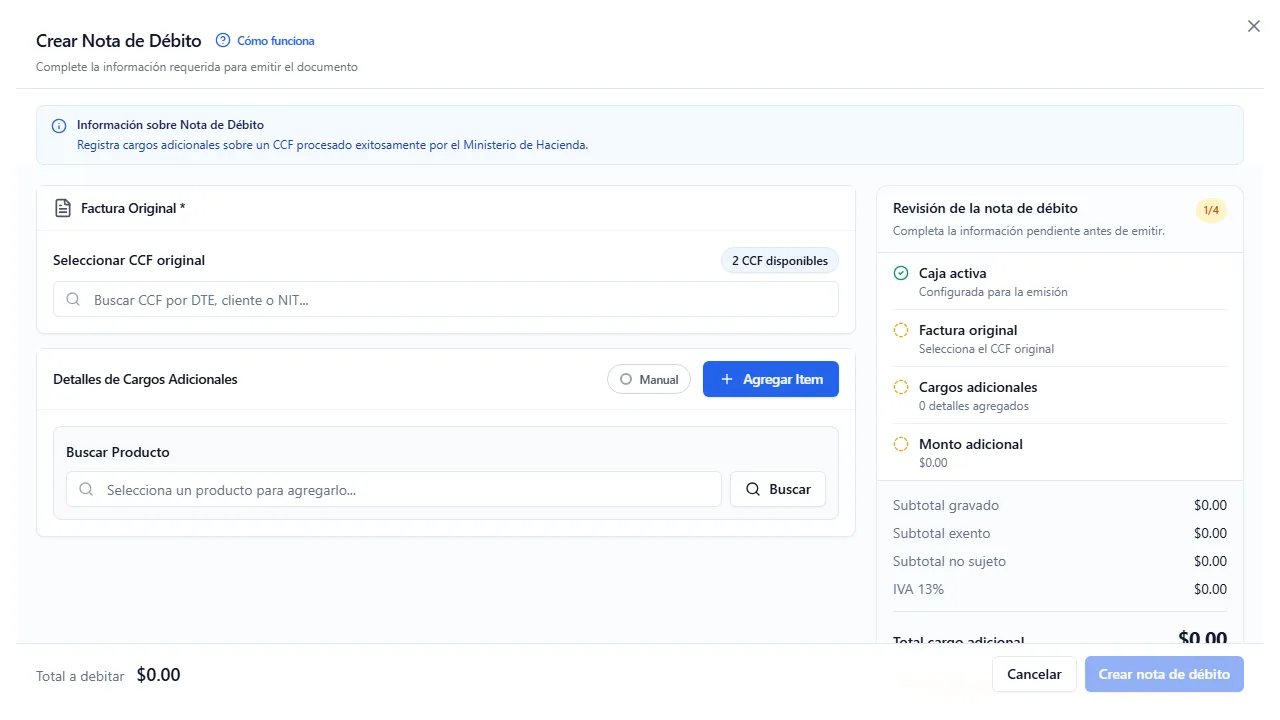Click the help circle icon beside Cómo funciona
Screen dimensions: 1280x720
(223, 41)
